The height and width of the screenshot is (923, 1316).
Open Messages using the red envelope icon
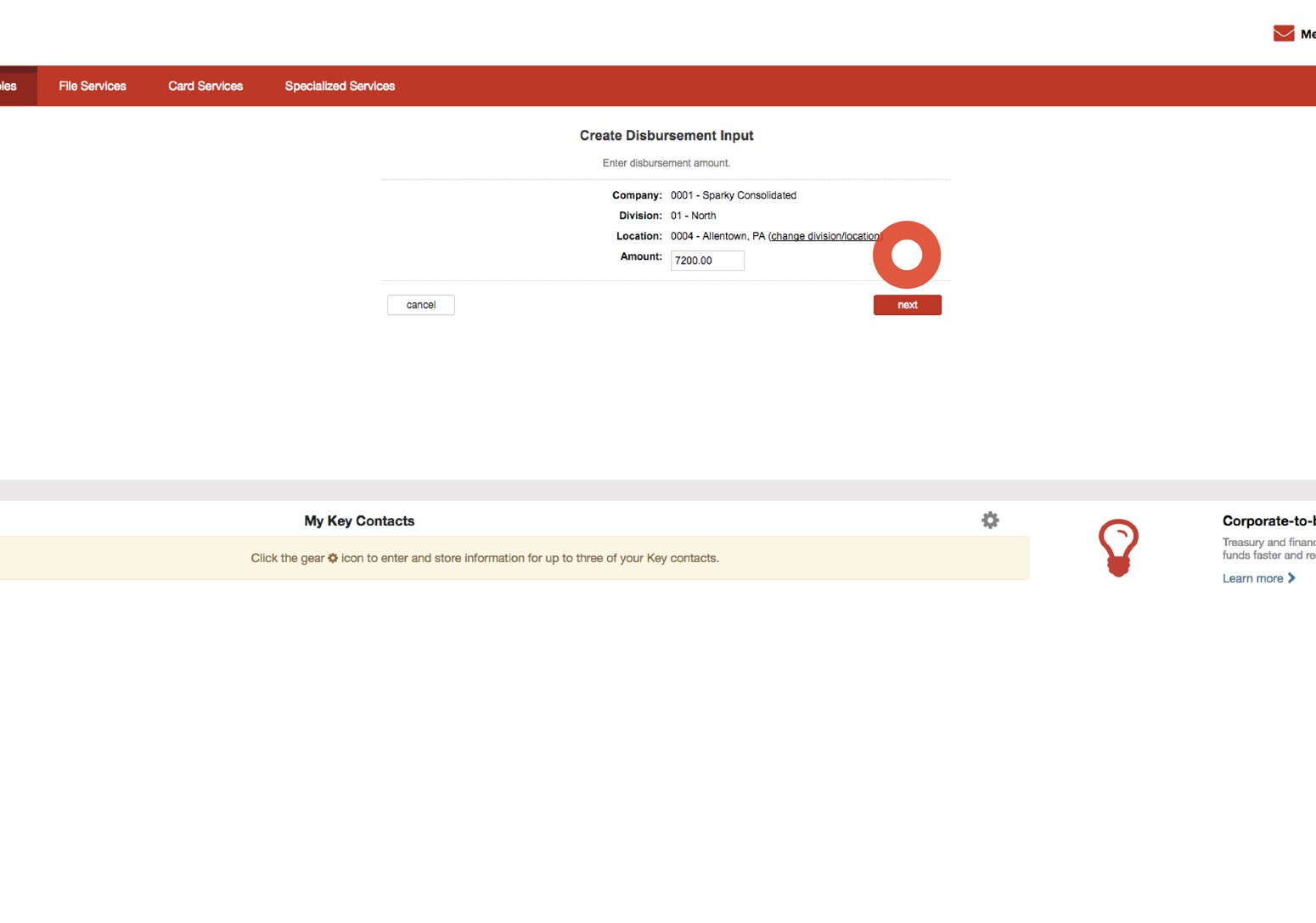click(1283, 32)
